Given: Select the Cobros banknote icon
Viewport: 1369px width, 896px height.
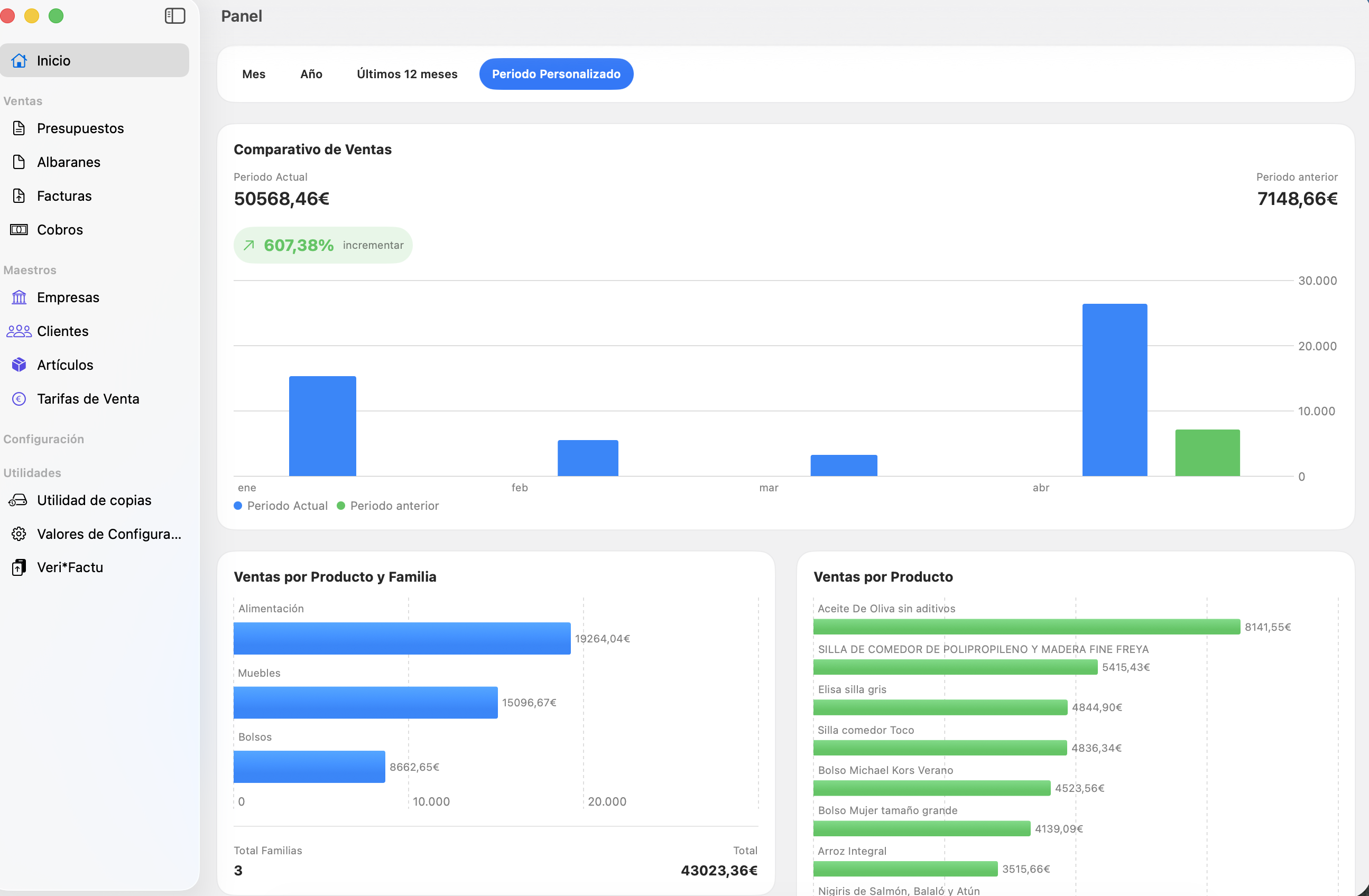Looking at the screenshot, I should [19, 230].
